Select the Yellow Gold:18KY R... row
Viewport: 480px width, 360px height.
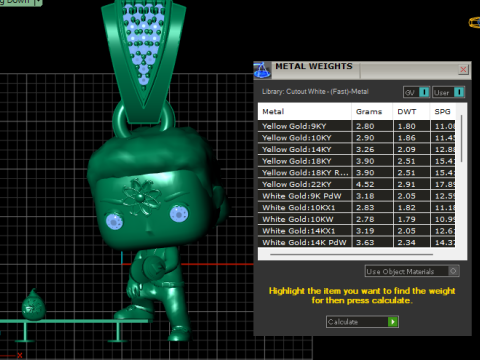click(356, 173)
